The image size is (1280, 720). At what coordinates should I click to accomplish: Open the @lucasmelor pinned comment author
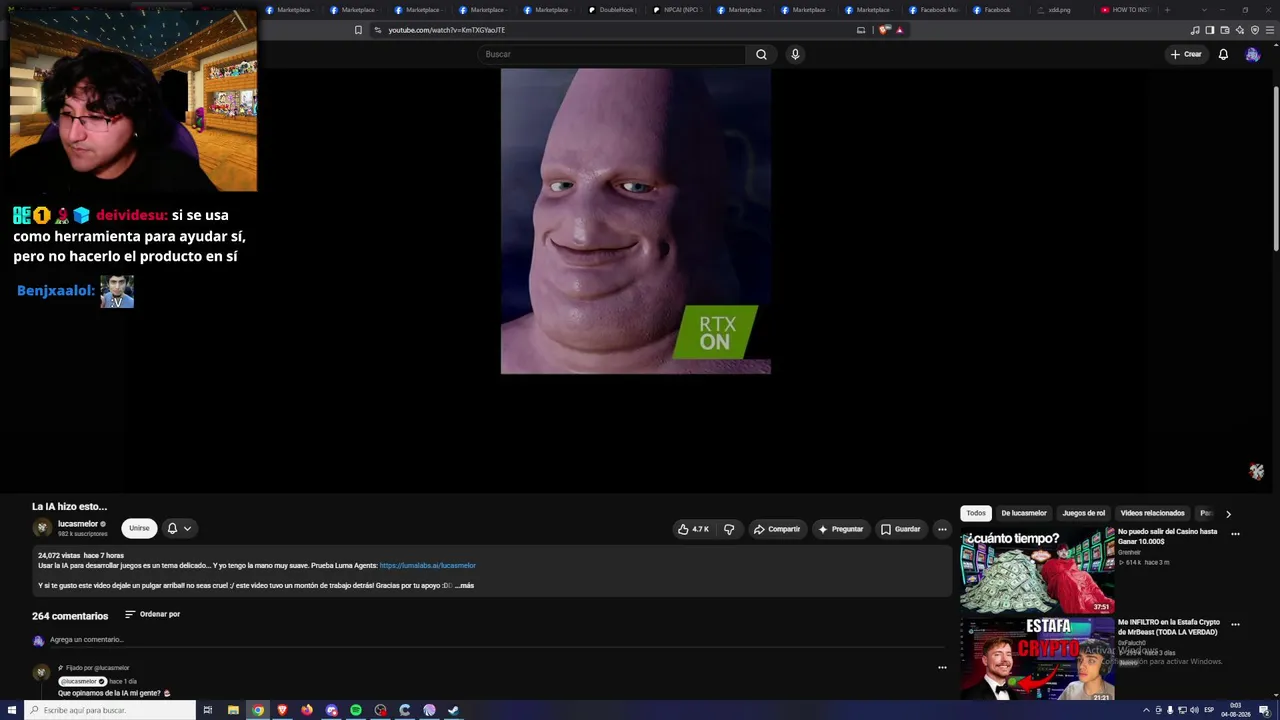pos(82,681)
